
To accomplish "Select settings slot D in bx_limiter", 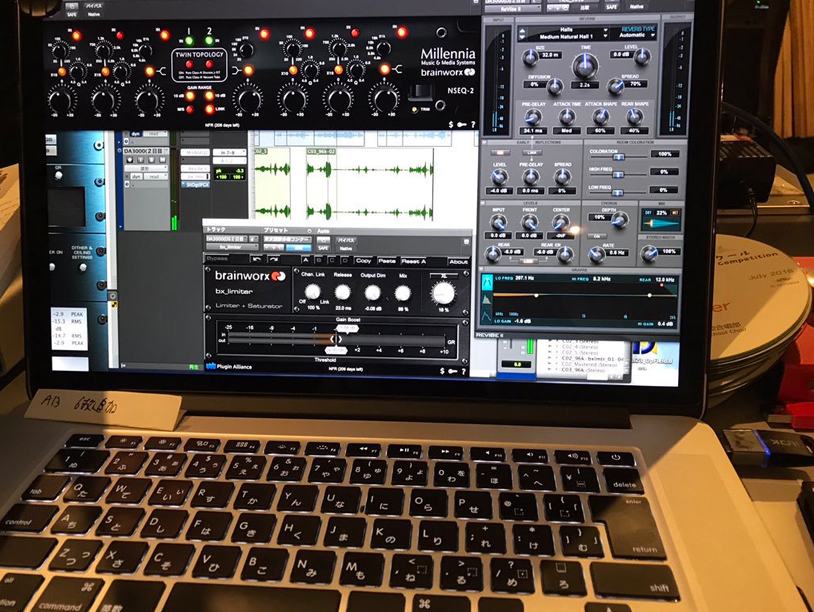I will [344, 260].
